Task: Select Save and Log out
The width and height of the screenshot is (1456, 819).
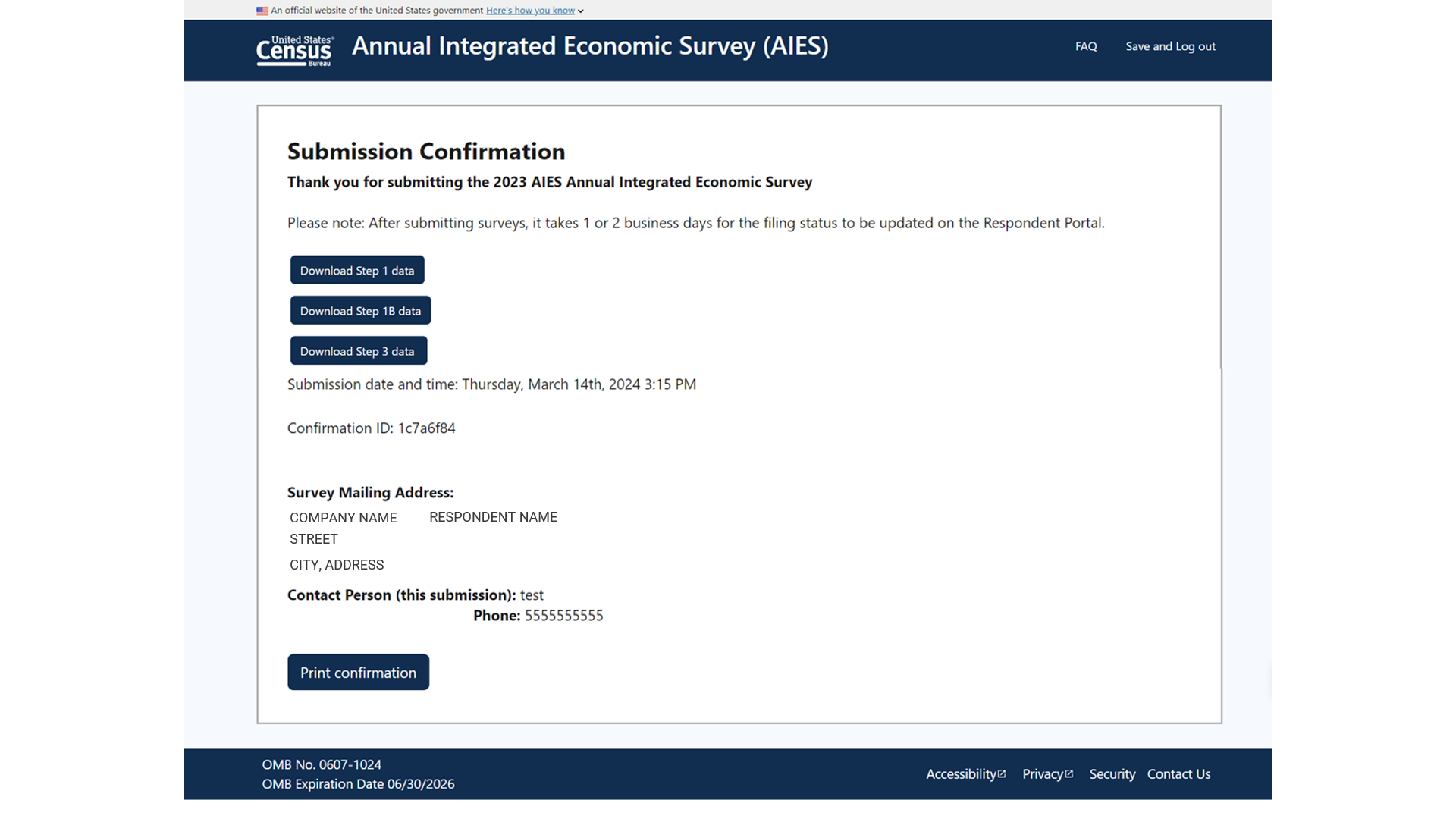Action: point(1170,46)
